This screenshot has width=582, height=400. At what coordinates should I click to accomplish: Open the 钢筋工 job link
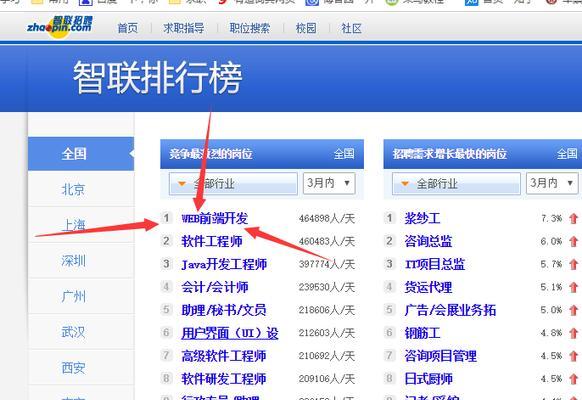(422, 333)
